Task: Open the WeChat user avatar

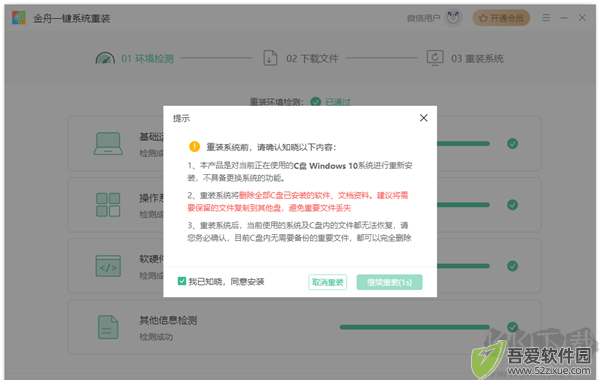Action: (x=453, y=18)
